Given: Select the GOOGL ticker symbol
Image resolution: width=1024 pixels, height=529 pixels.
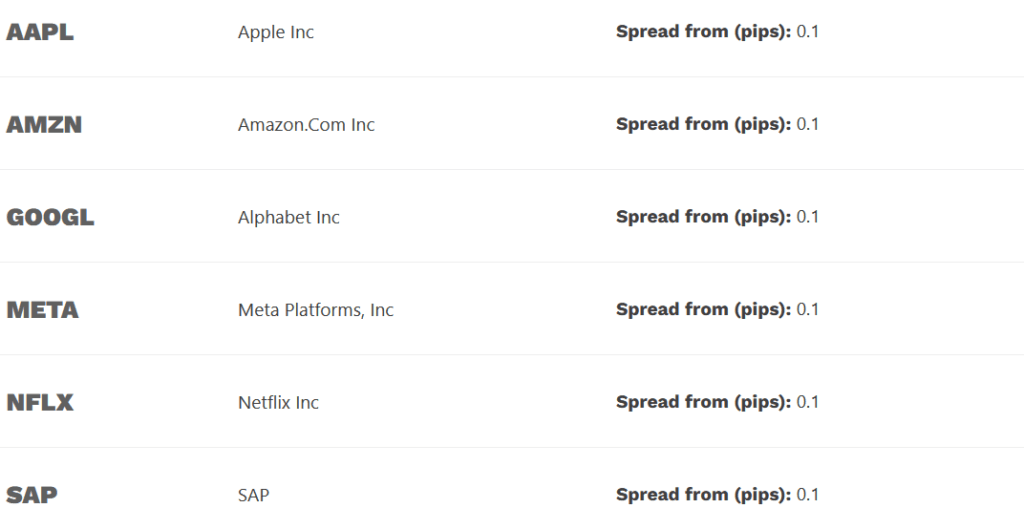Looking at the screenshot, I should click(x=50, y=217).
